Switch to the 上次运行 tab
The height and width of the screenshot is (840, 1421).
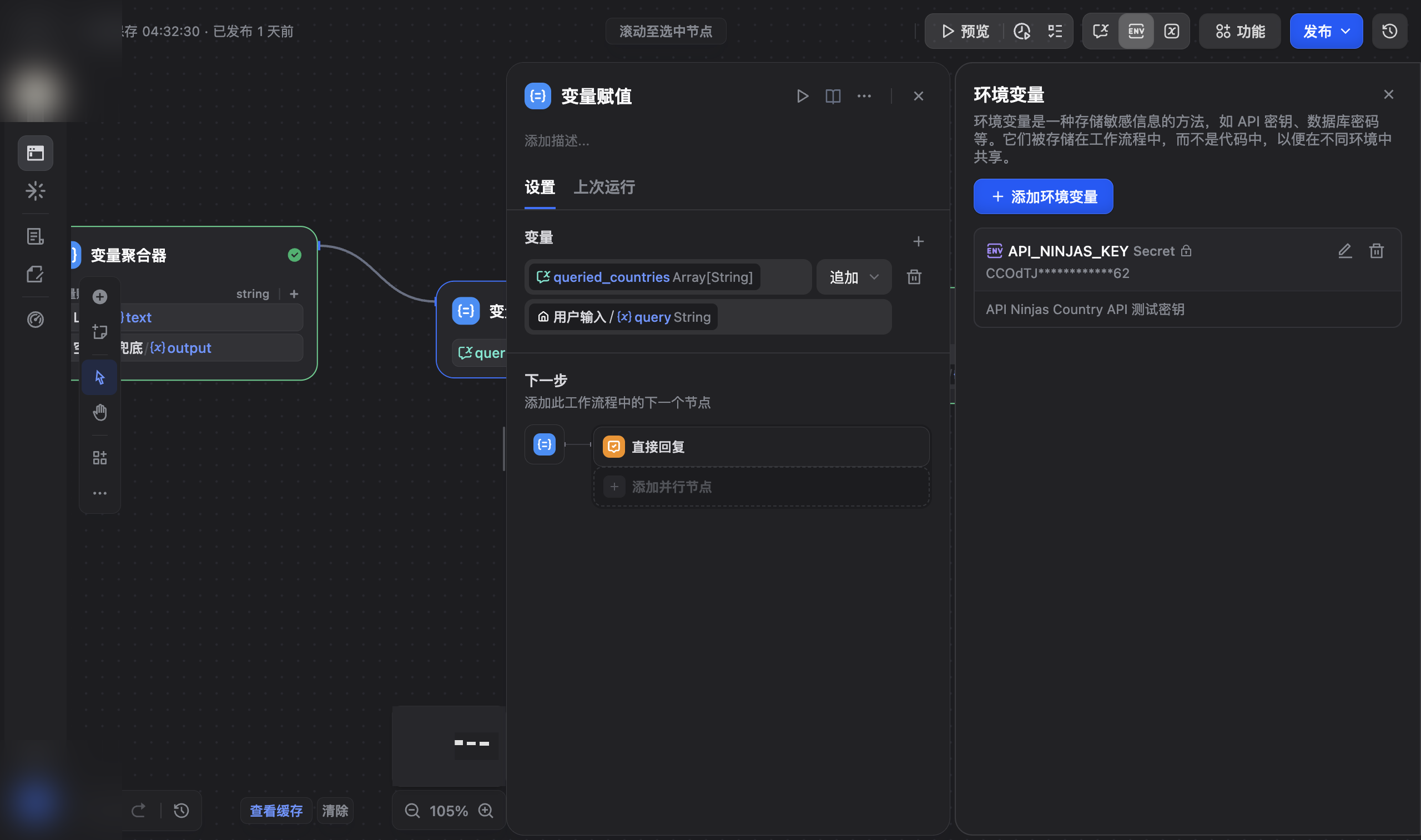tap(604, 188)
